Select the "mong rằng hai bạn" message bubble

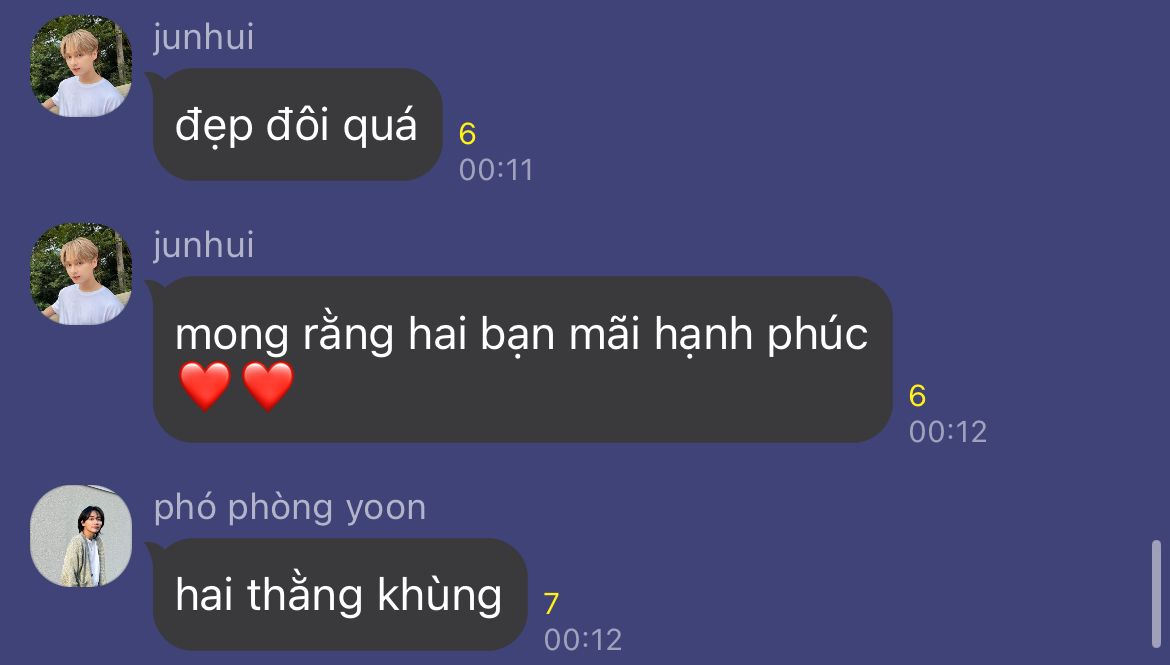point(522,359)
